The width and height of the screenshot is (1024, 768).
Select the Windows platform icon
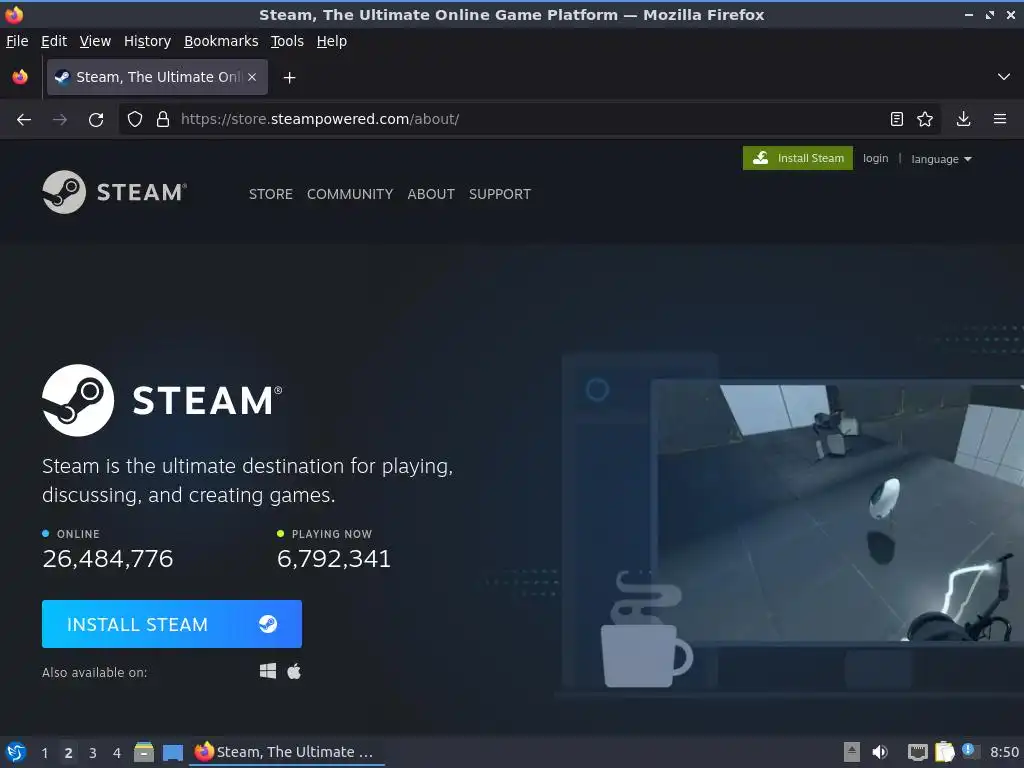[268, 671]
